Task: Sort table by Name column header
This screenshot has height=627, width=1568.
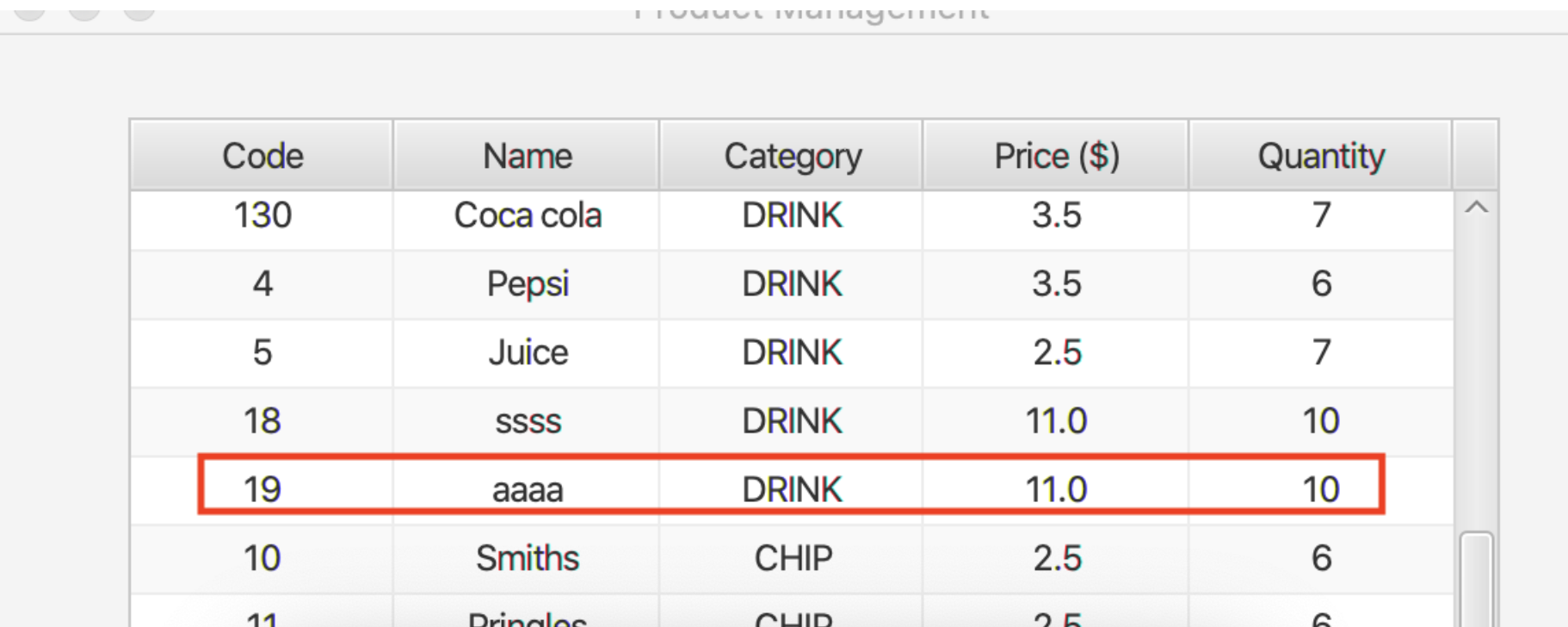Action: 527,156
